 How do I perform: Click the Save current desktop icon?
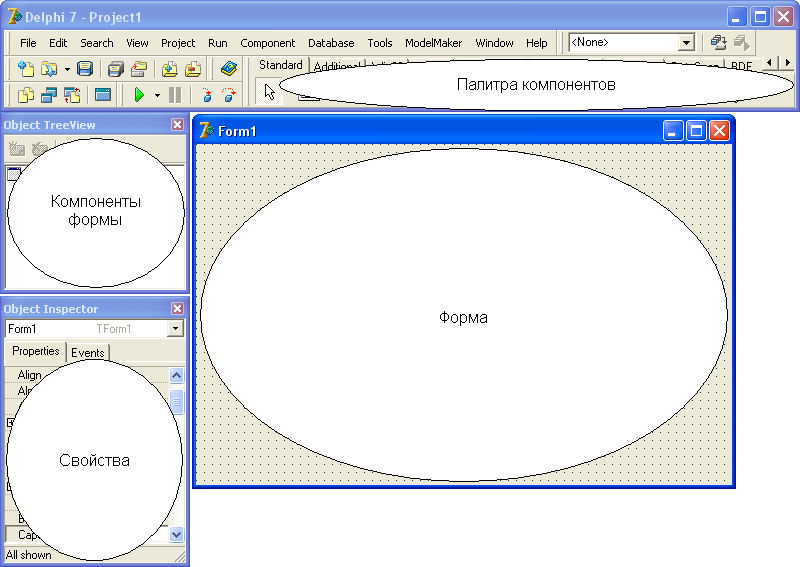coord(717,43)
